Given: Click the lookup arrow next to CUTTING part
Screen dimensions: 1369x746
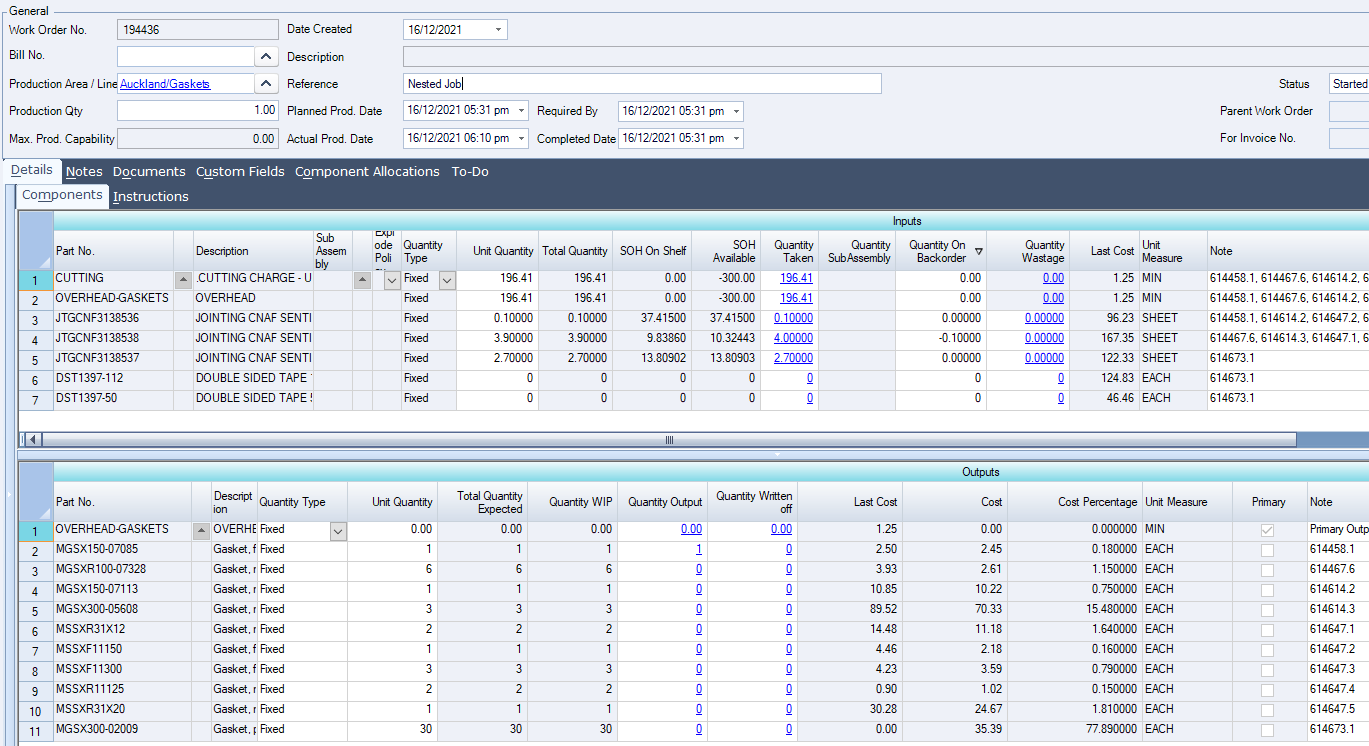Looking at the screenshot, I should [x=183, y=280].
